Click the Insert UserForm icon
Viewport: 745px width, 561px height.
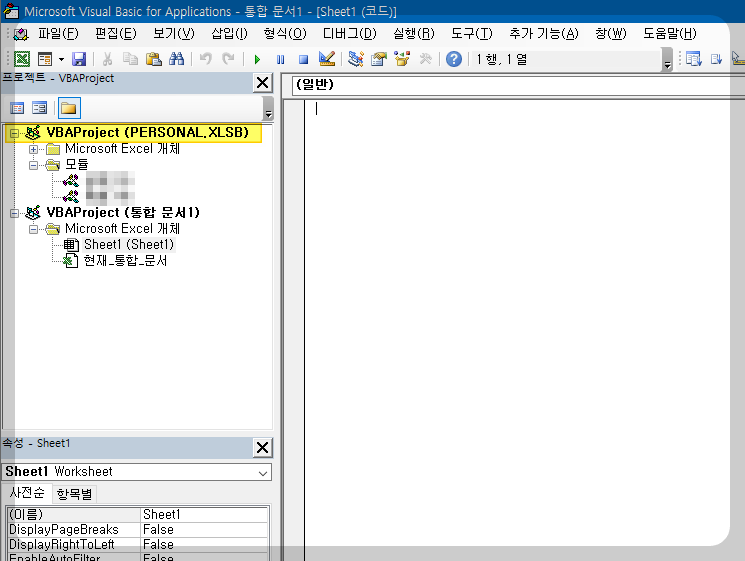pos(45,59)
